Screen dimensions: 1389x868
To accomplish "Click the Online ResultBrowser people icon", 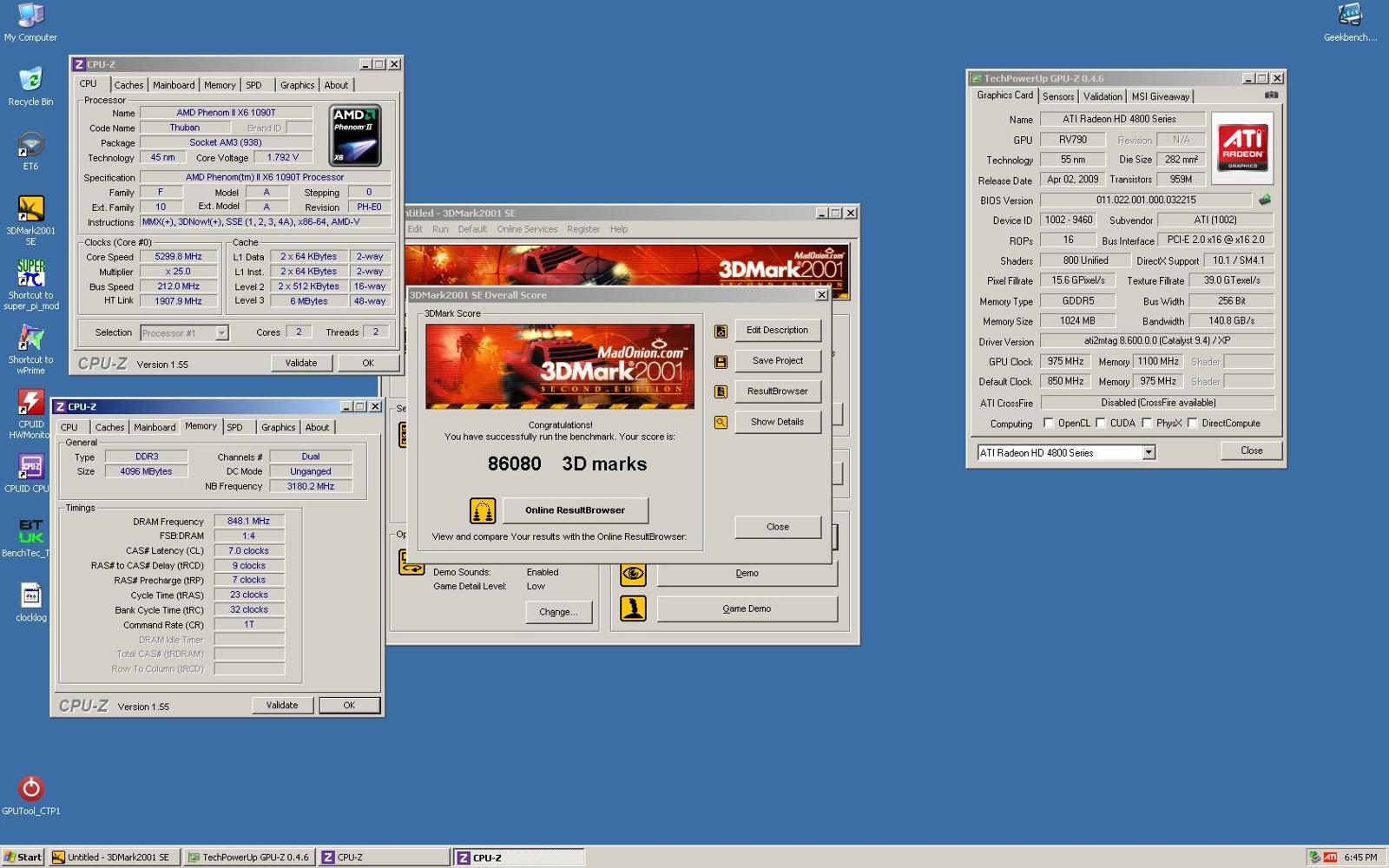I will coord(483,510).
